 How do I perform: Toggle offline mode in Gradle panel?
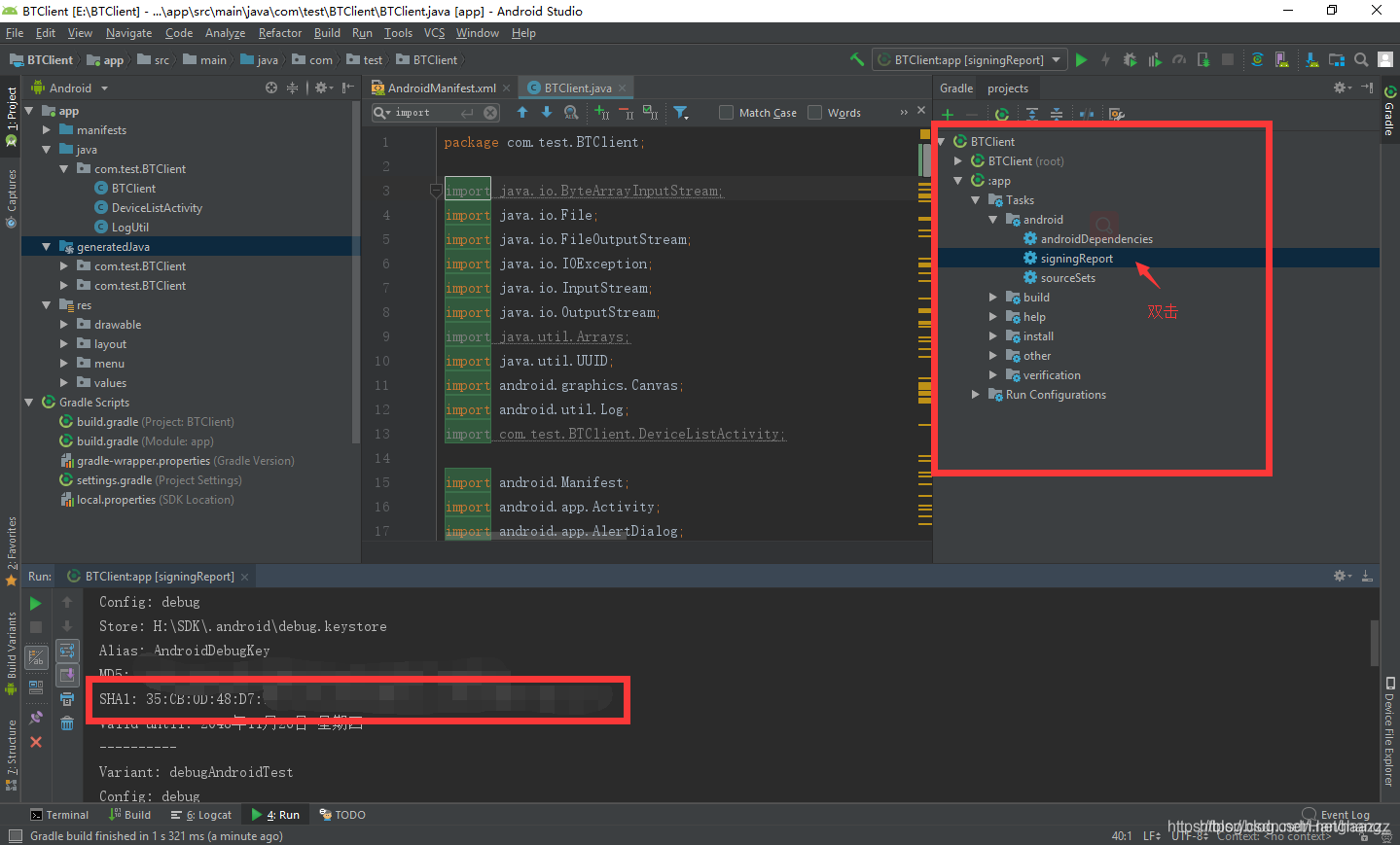tap(1087, 114)
